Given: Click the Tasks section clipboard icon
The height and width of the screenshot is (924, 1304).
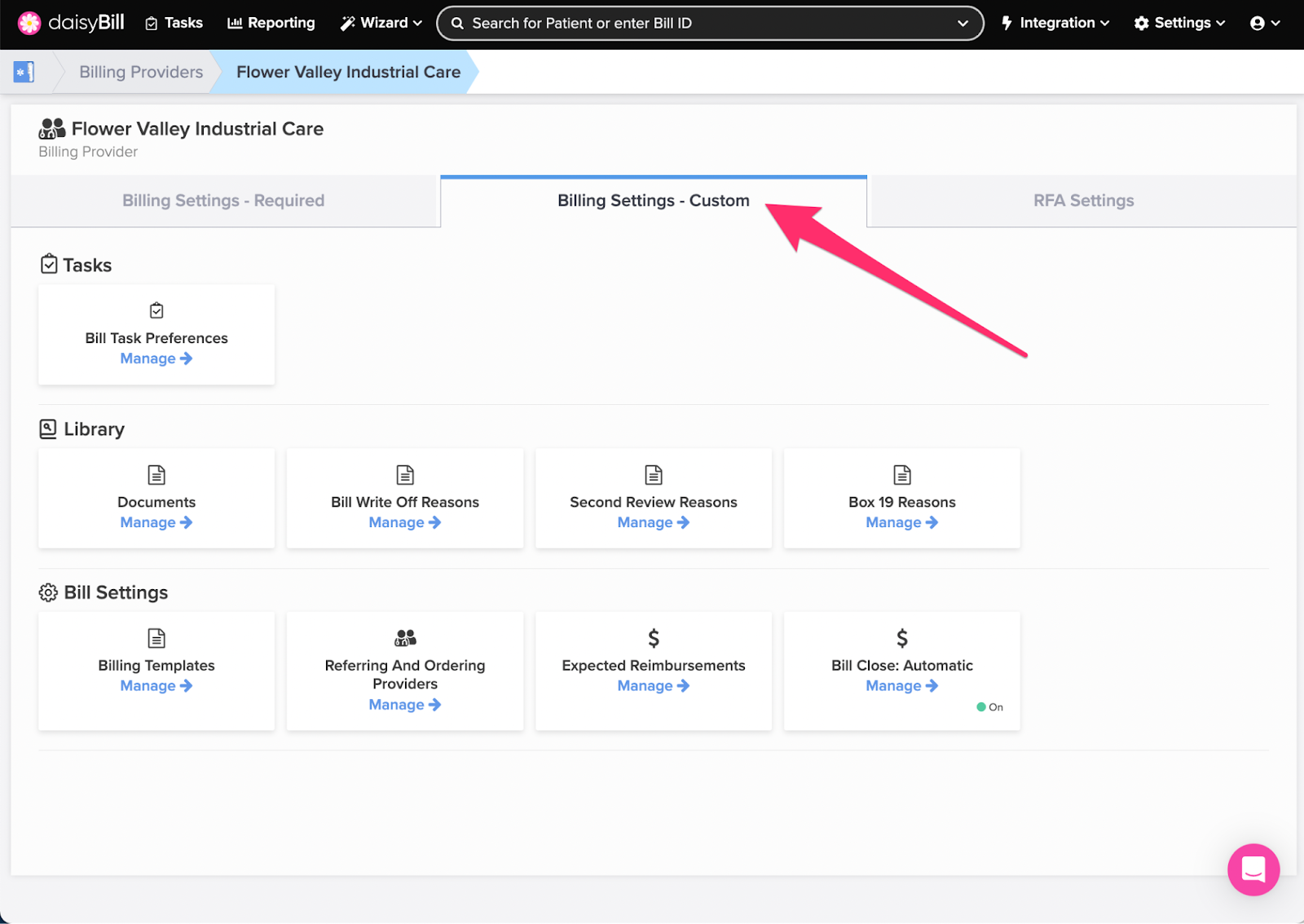Looking at the screenshot, I should 49,264.
